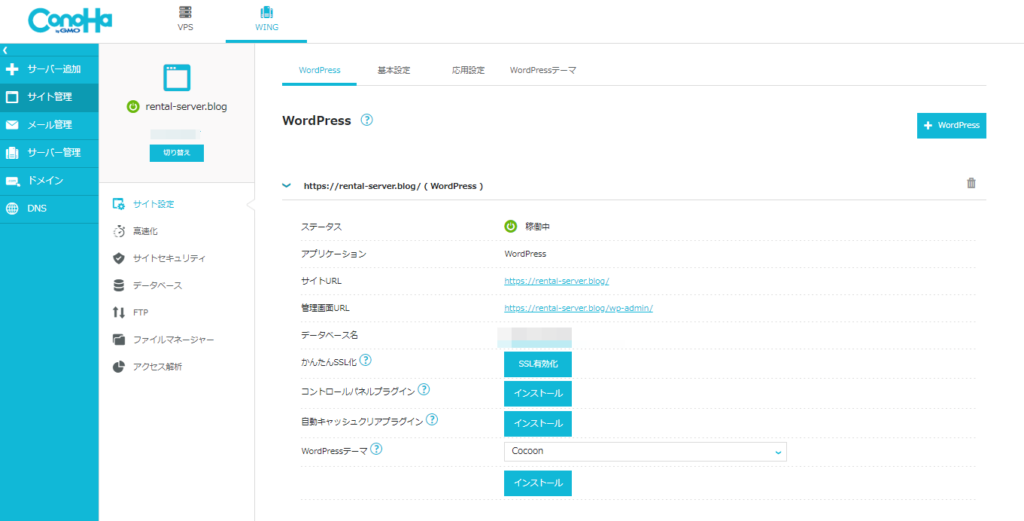Viewport: 1024px width, 521px height.
Task: Switch to the 応用設定 tab
Action: tap(468, 70)
